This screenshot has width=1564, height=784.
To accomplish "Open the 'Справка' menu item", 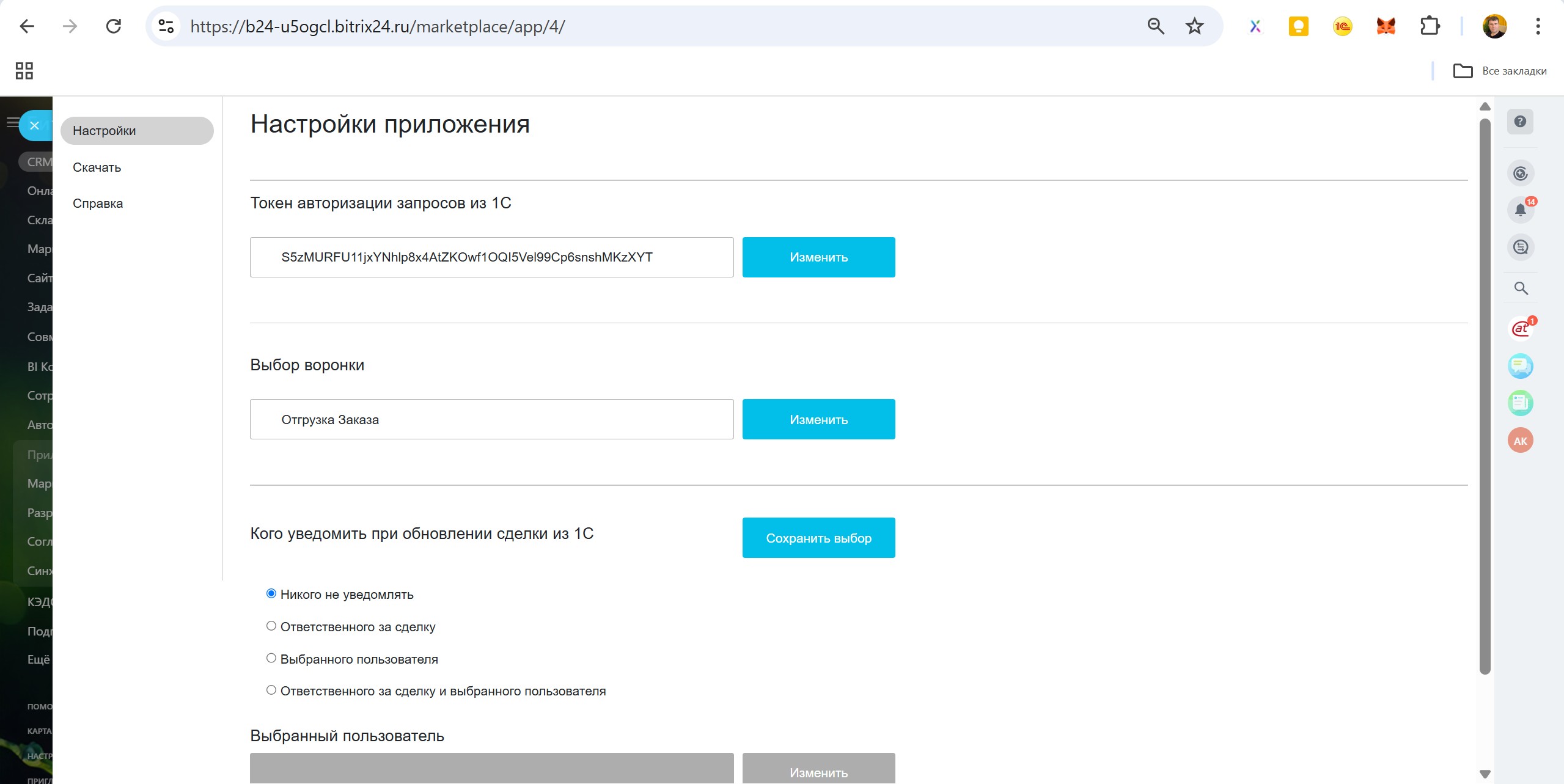I will pyautogui.click(x=98, y=203).
